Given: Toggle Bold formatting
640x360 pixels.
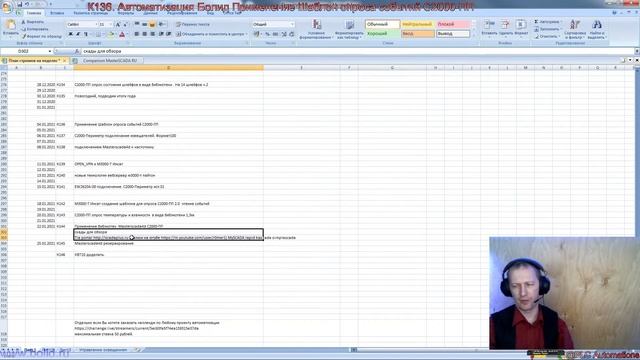Looking at the screenshot, I should [71, 34].
